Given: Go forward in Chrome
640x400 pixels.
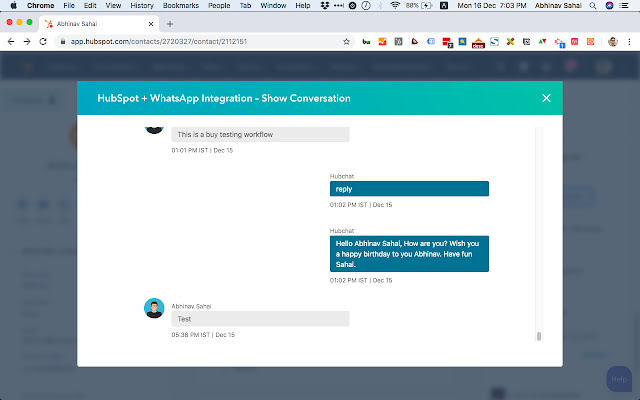Looking at the screenshot, I should [x=27, y=42].
